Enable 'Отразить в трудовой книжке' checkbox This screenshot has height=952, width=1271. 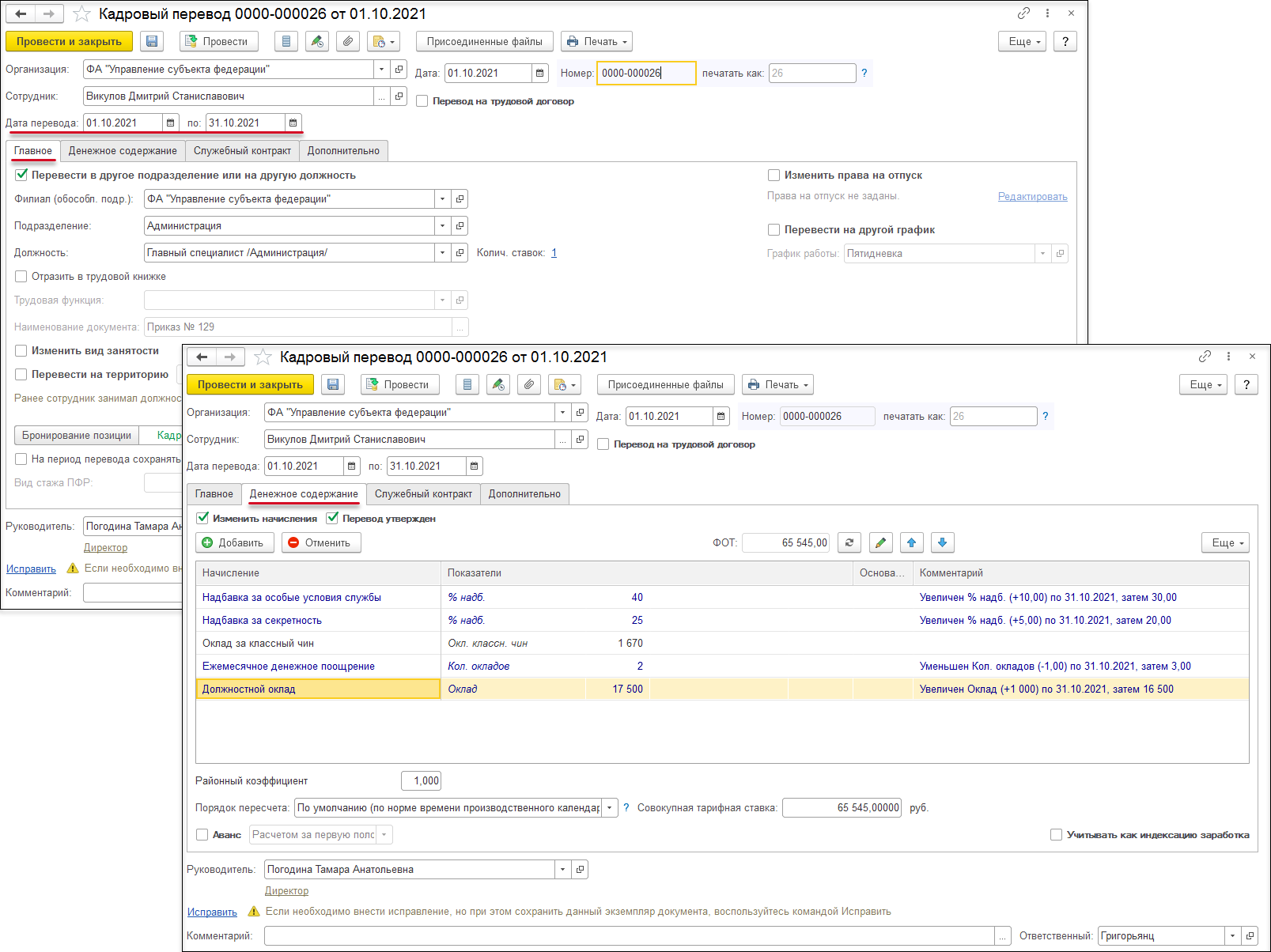pos(21,276)
